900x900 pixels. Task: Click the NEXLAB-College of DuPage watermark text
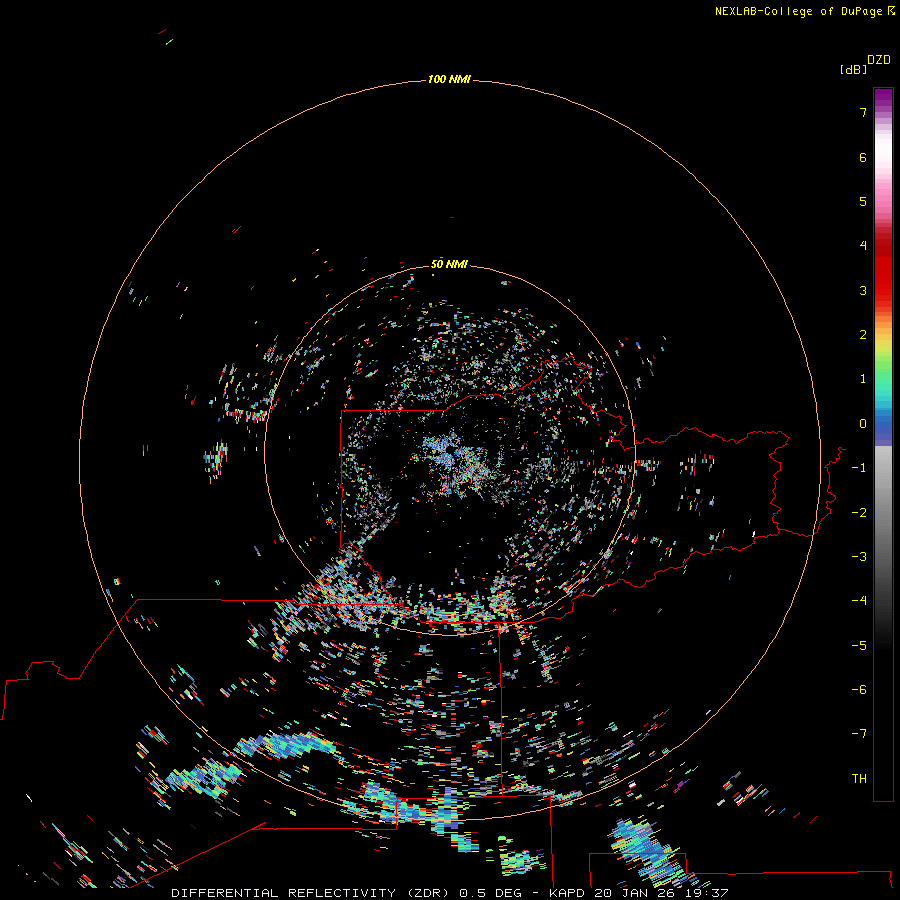801,11
